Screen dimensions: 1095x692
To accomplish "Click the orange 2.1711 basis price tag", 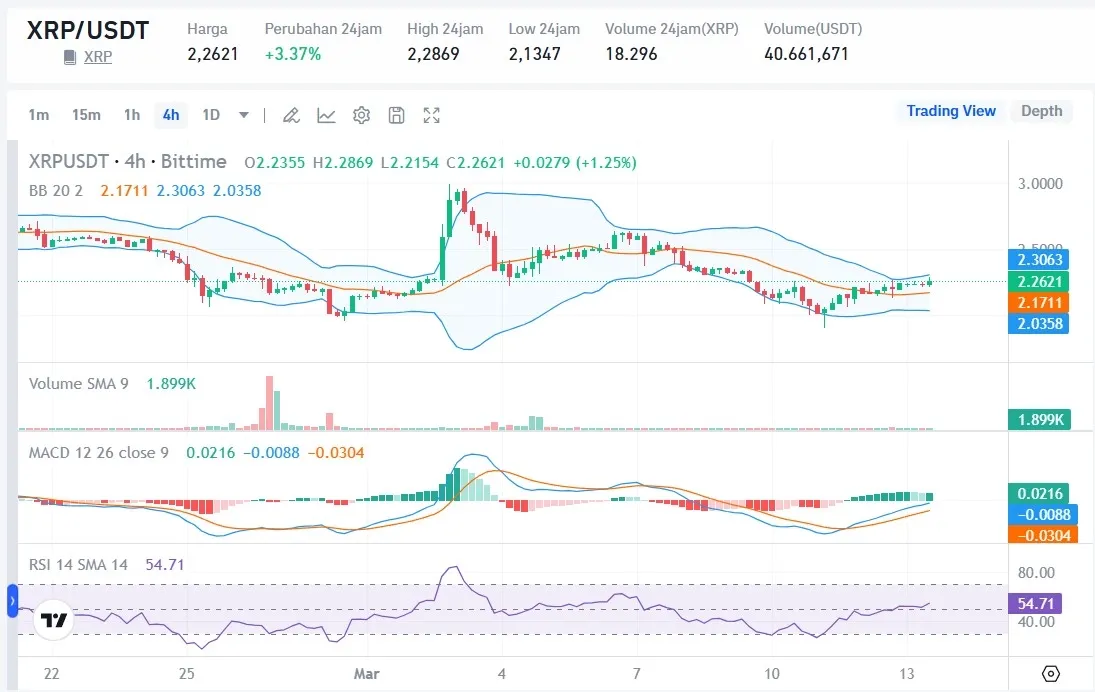I will [x=1038, y=302].
